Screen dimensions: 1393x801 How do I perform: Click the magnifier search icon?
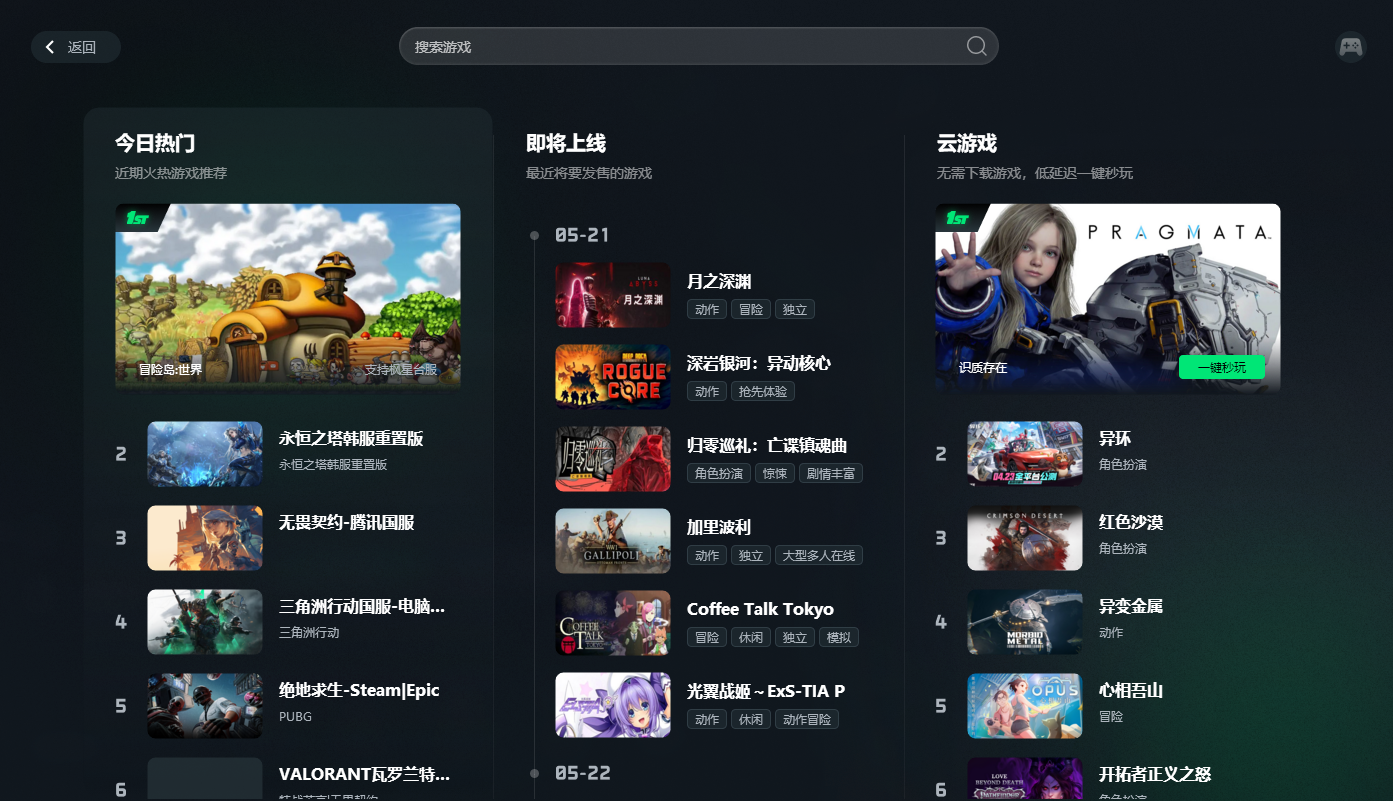click(x=976, y=46)
